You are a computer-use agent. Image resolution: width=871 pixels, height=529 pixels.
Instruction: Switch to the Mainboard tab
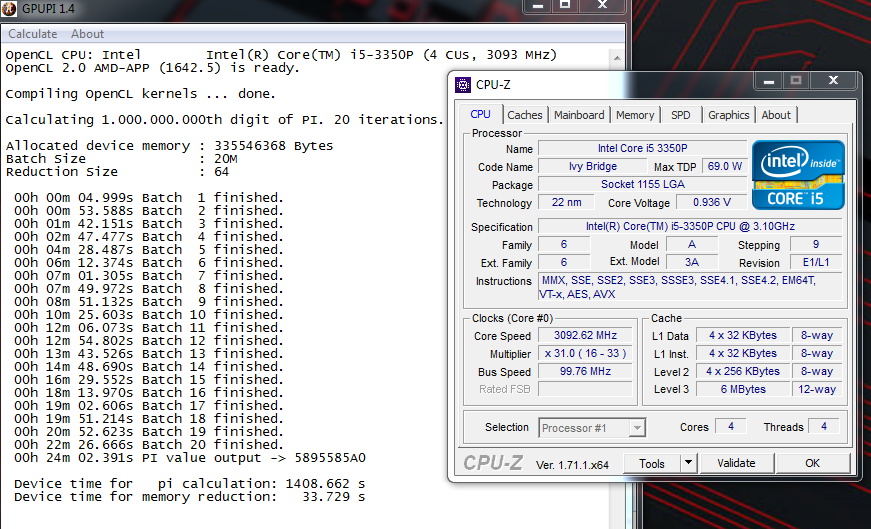579,115
